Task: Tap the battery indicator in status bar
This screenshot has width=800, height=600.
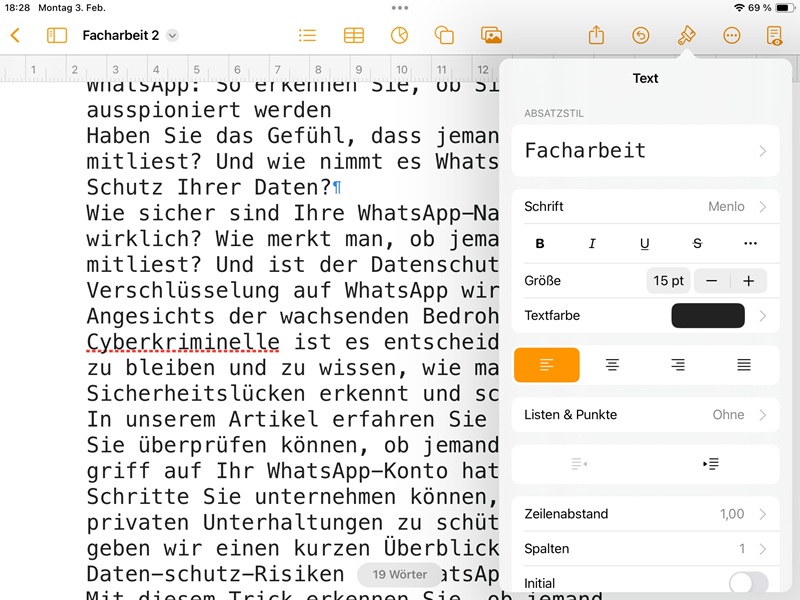Action: (x=784, y=8)
